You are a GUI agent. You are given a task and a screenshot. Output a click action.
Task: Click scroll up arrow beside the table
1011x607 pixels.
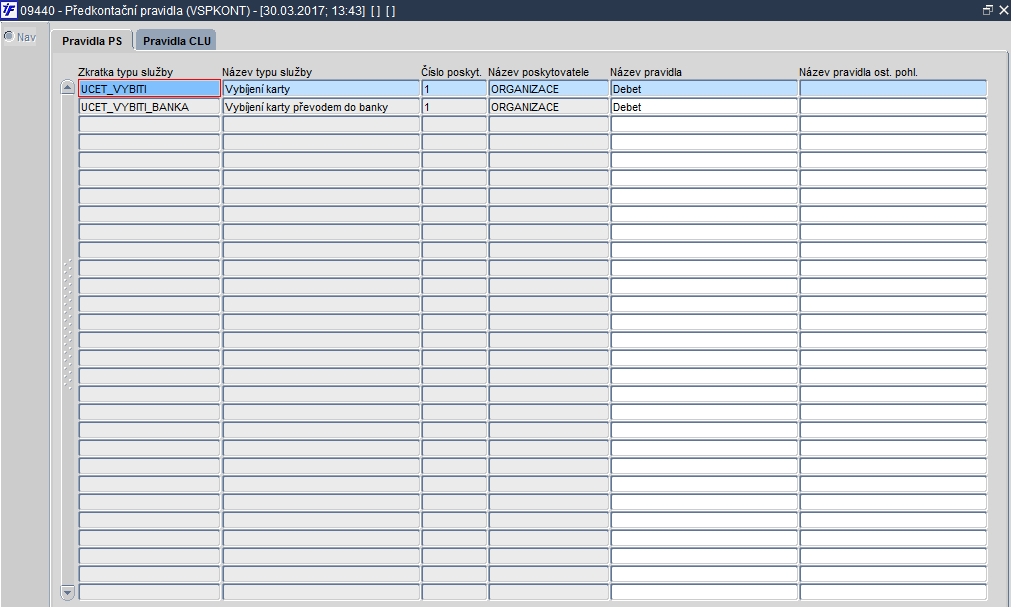(67, 87)
